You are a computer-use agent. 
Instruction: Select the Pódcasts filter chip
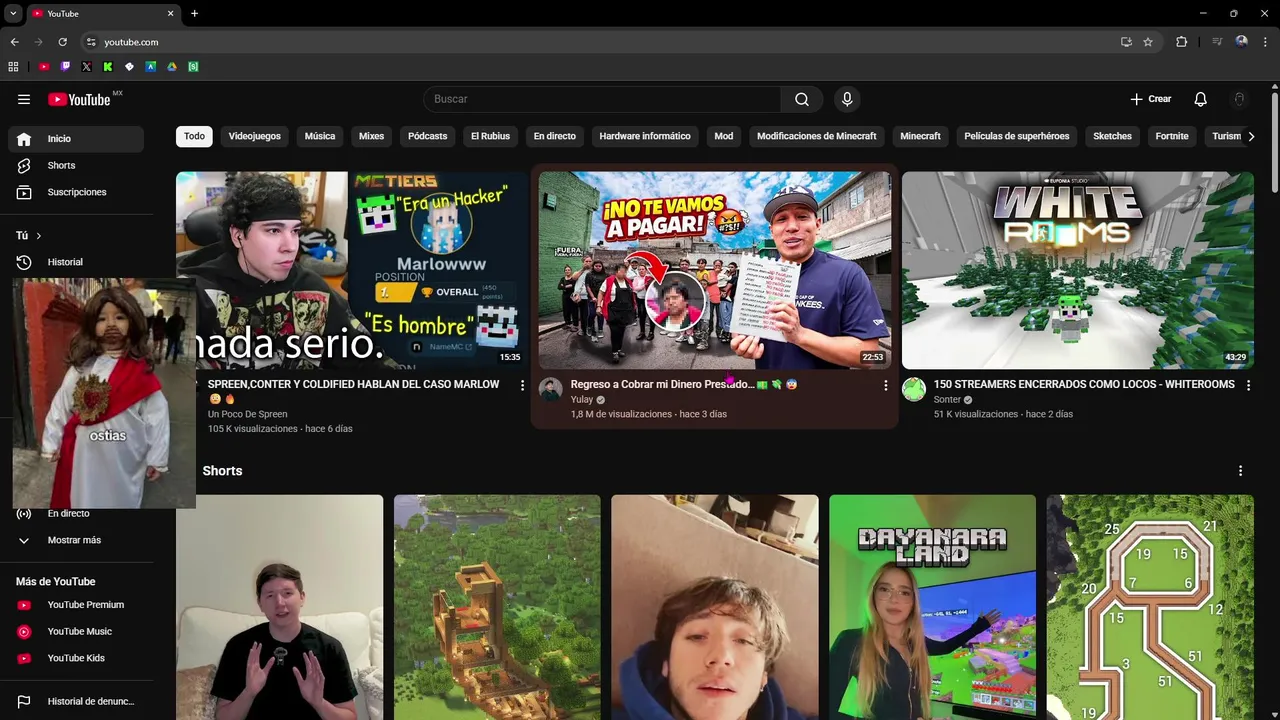pos(428,136)
